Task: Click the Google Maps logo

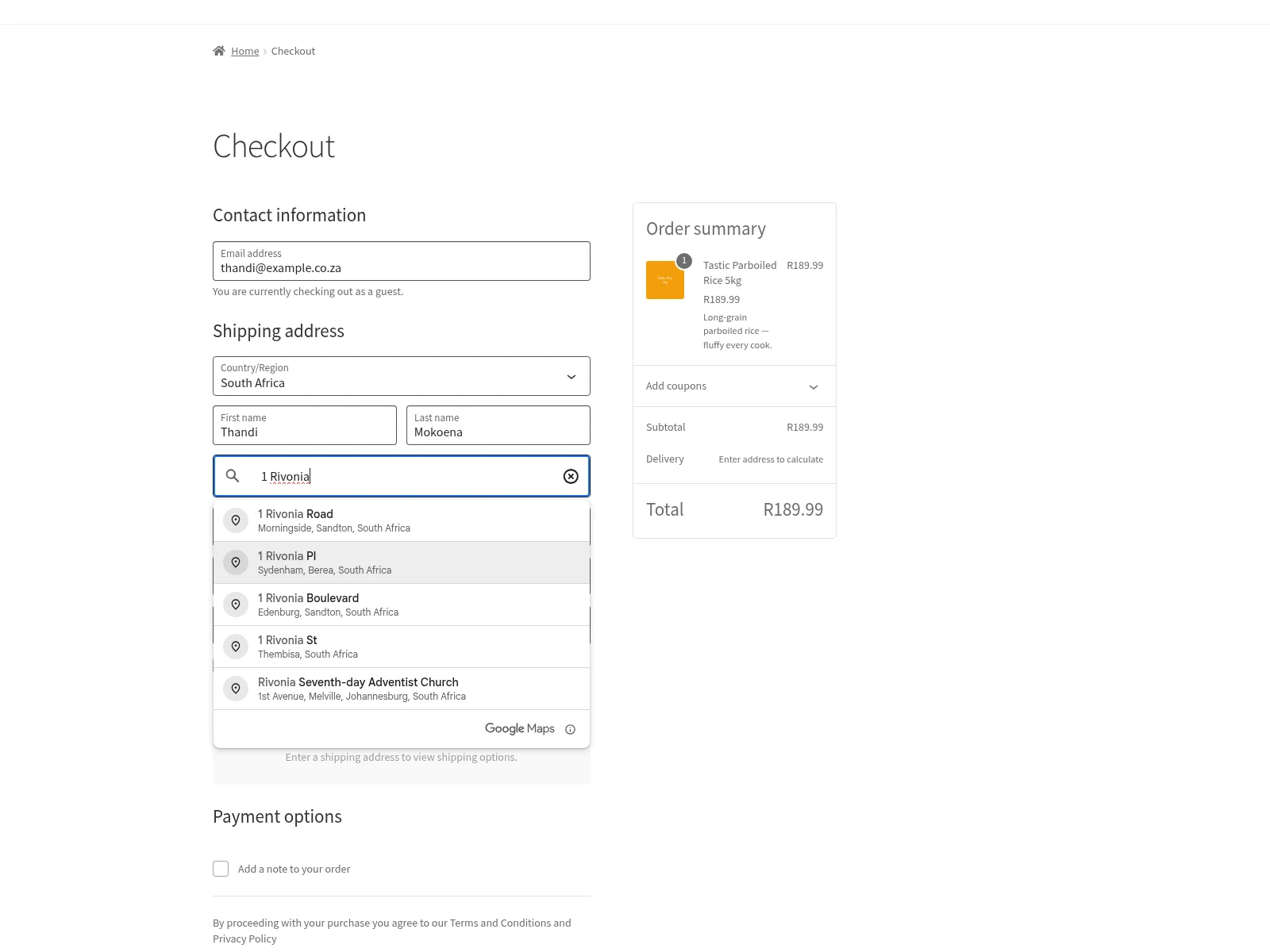Action: [520, 728]
